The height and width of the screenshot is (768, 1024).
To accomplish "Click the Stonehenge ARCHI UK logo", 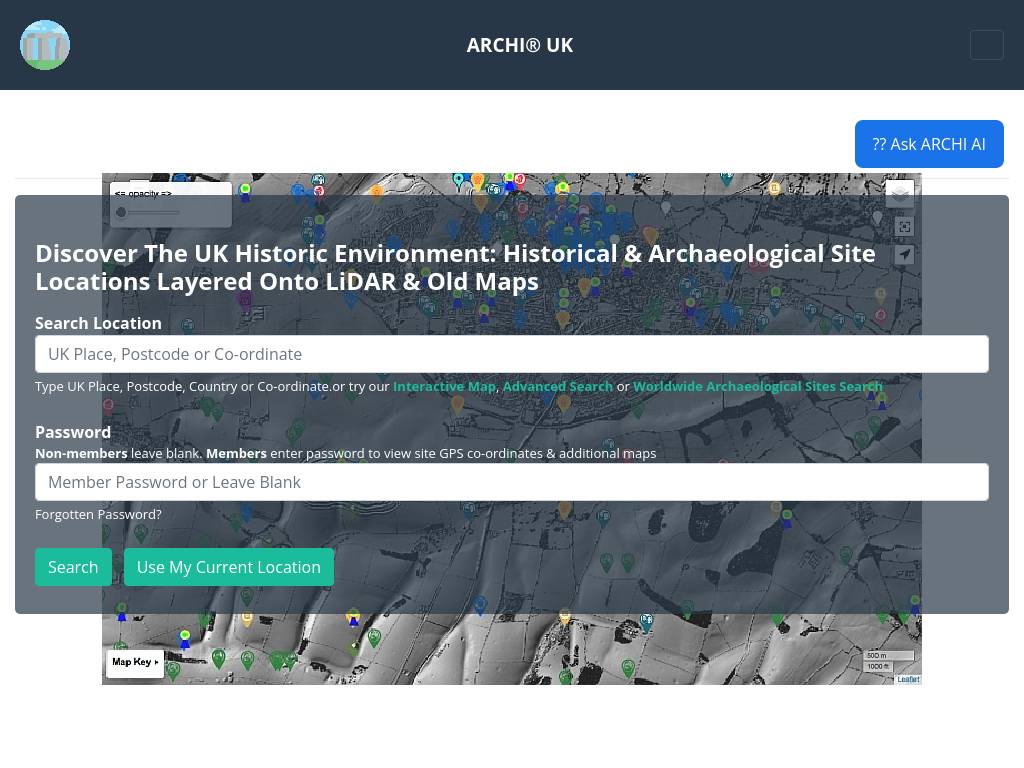I will pyautogui.click(x=45, y=45).
